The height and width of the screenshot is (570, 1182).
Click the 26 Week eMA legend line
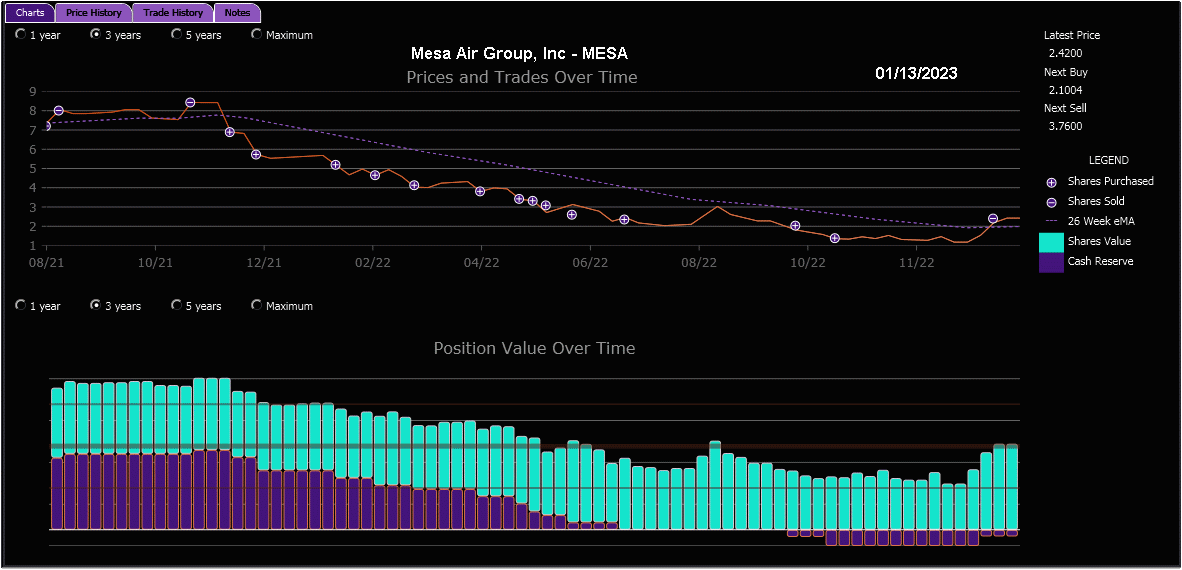[1051, 221]
